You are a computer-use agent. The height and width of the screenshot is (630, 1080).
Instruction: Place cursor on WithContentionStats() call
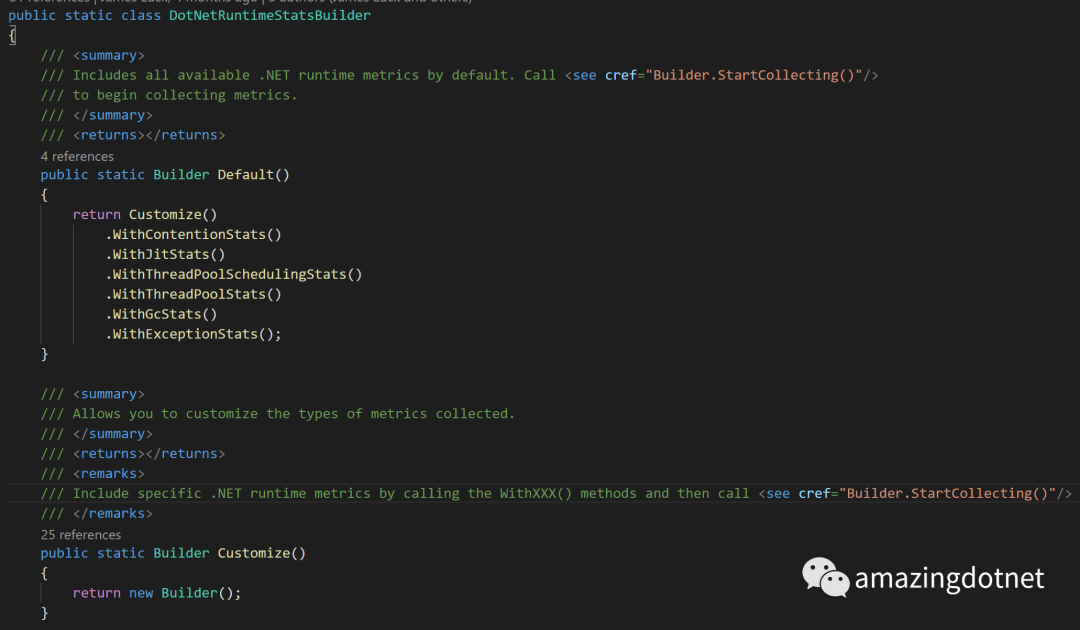[x=194, y=234]
